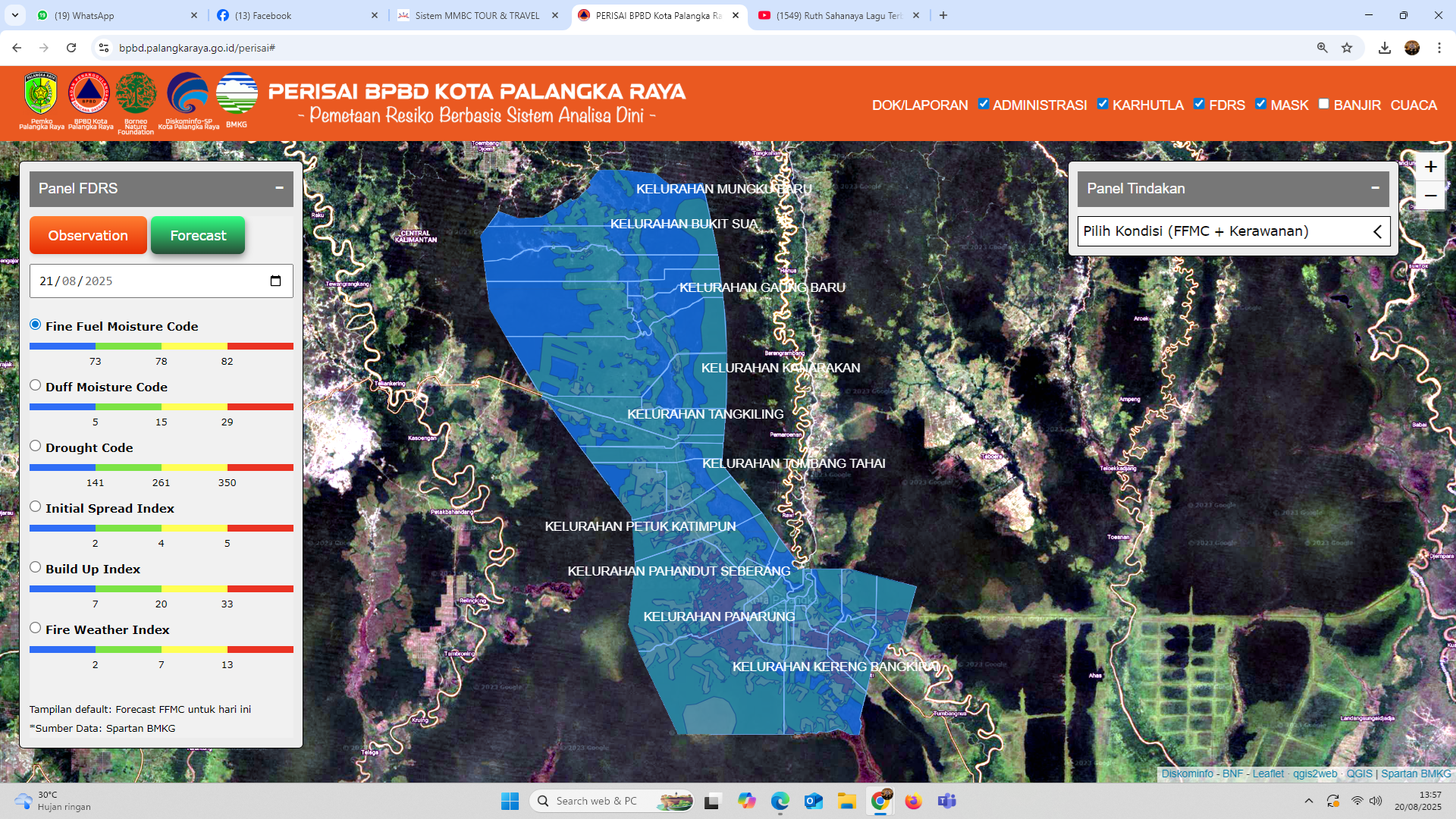Select Initial Spread Index radio
The height and width of the screenshot is (819, 1456).
pyautogui.click(x=35, y=507)
